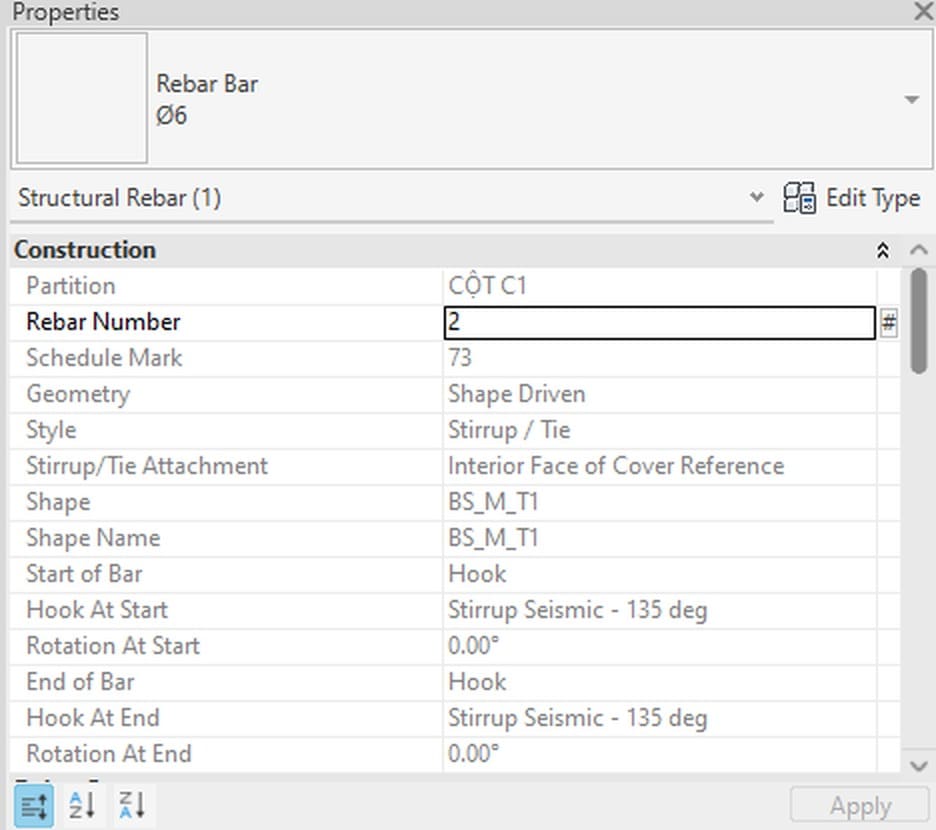Click the End of Bar value Hook

click(x=477, y=682)
